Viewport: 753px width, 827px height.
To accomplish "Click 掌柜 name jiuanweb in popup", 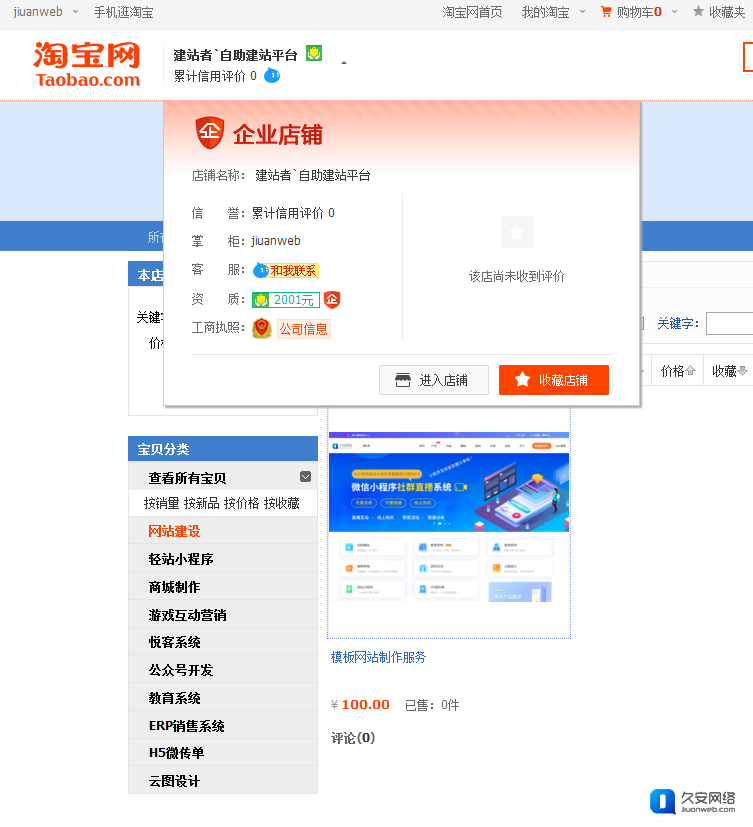I will coord(276,241).
